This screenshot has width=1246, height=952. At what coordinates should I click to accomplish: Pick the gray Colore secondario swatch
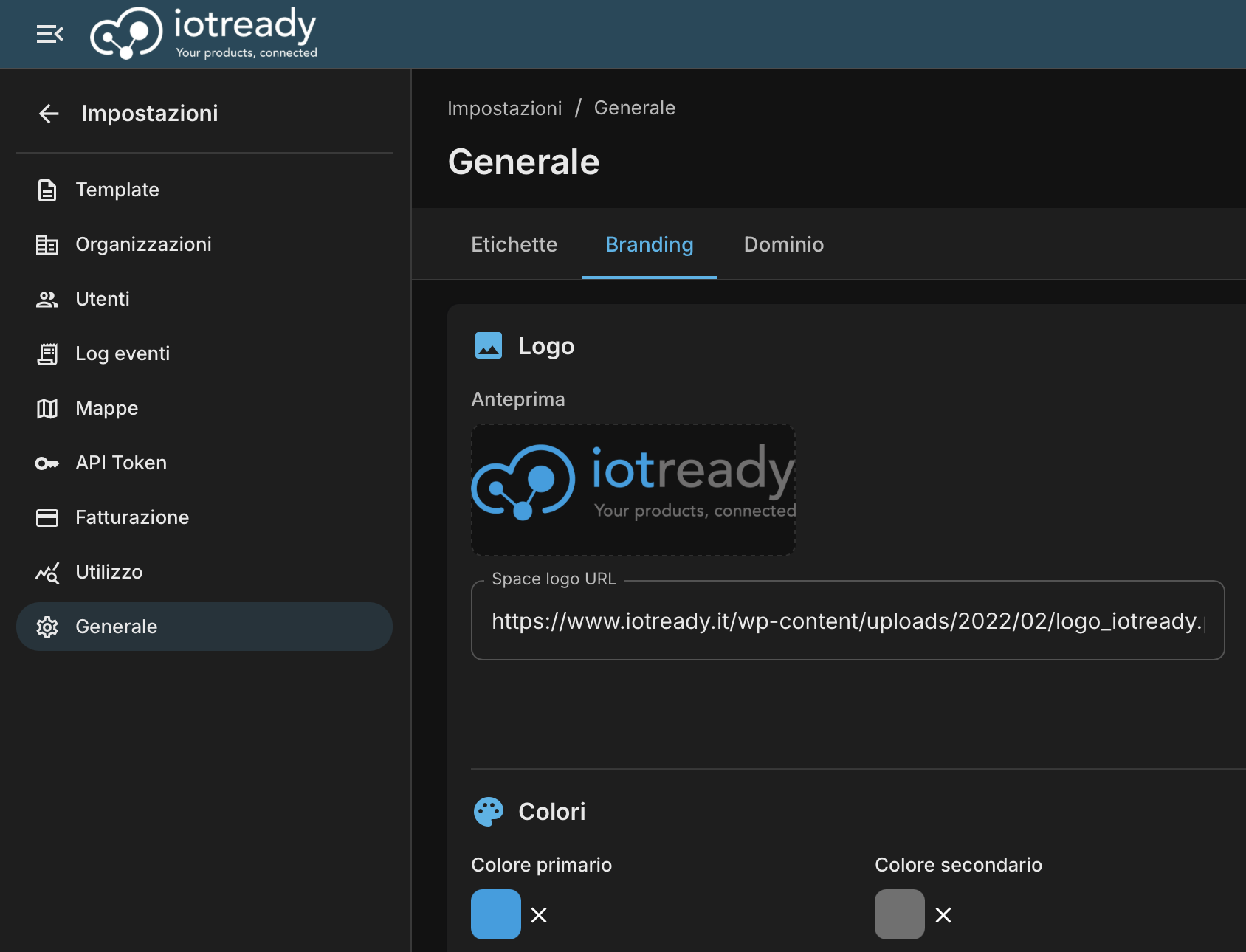coord(900,914)
